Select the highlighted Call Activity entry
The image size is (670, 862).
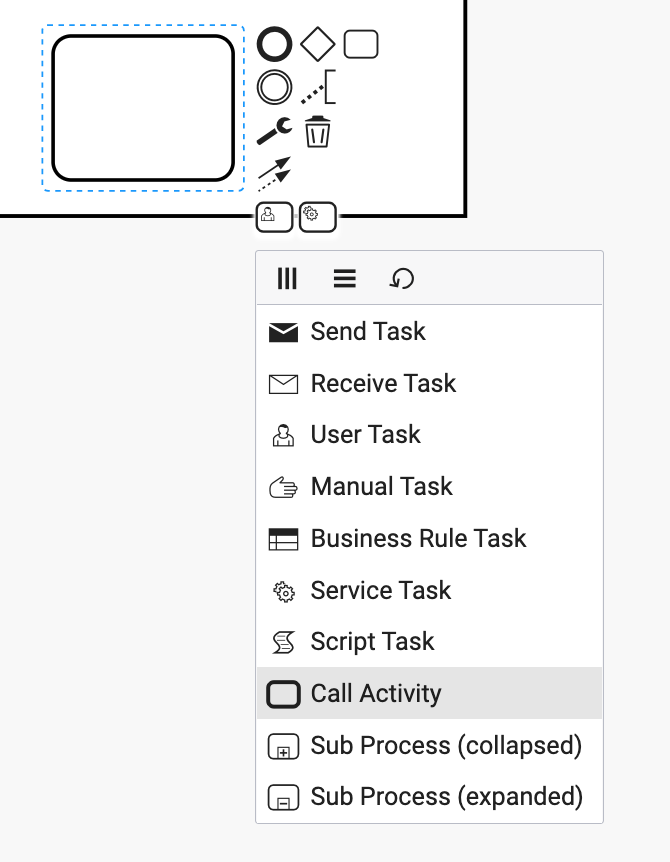429,693
